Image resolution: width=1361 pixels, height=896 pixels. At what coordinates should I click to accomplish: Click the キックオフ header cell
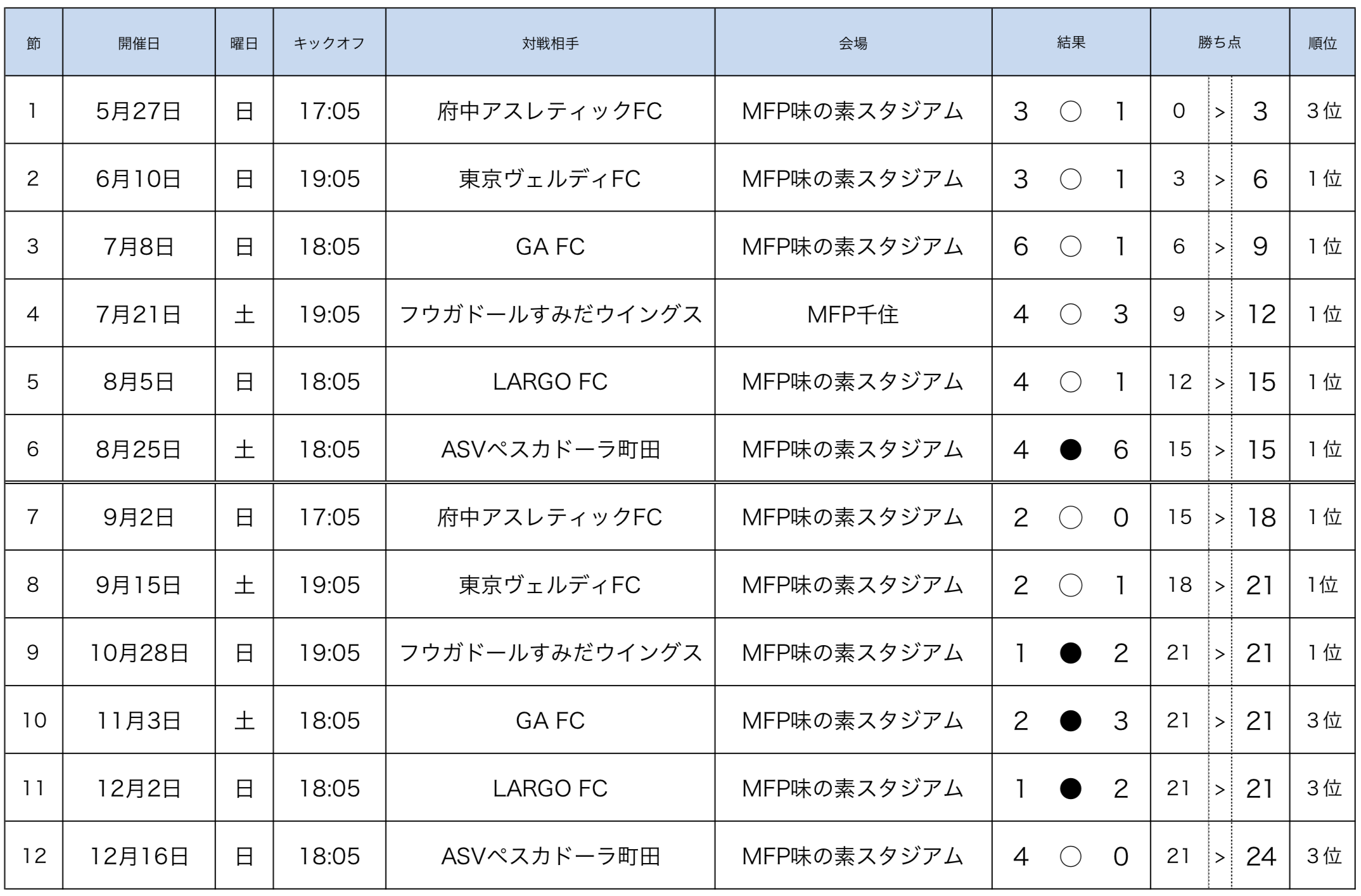(x=329, y=42)
